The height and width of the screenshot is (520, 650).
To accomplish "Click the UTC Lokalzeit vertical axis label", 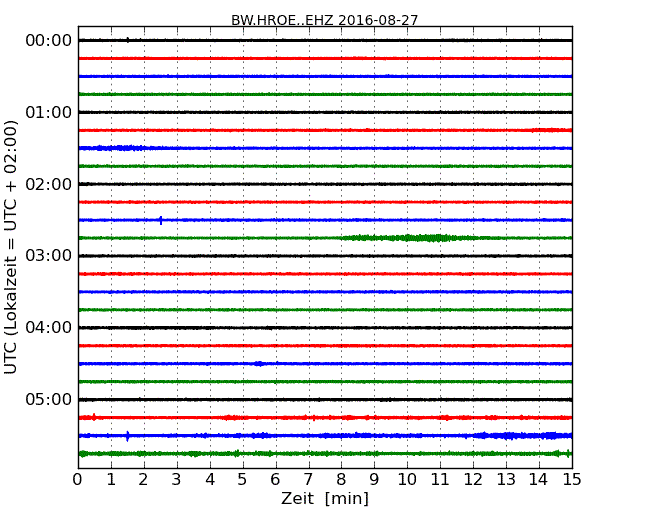I will (11, 247).
